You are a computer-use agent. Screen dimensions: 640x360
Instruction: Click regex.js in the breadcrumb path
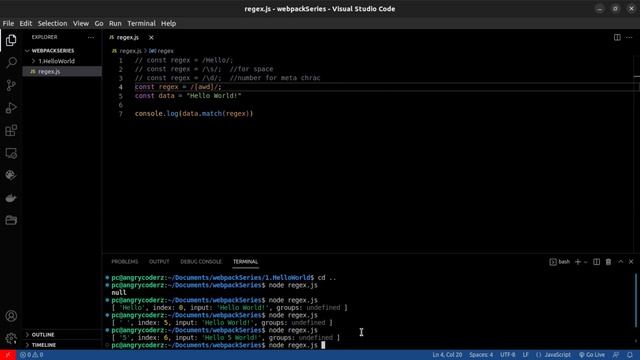[131, 51]
